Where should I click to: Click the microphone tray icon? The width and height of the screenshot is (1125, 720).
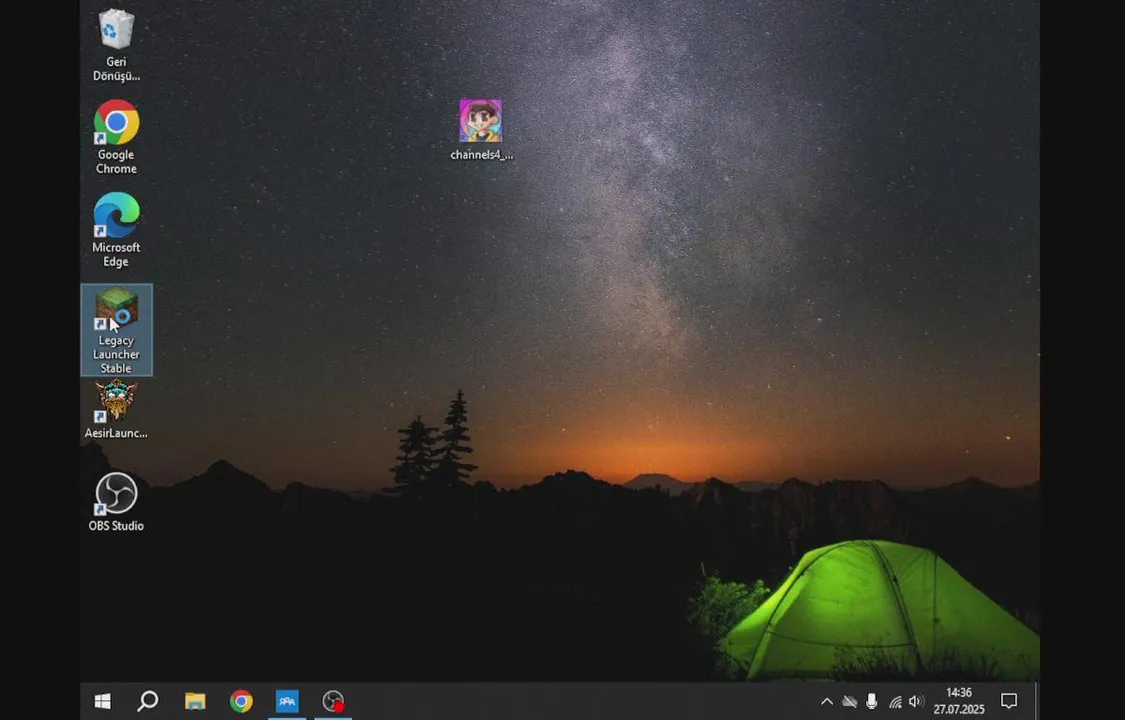coord(872,701)
